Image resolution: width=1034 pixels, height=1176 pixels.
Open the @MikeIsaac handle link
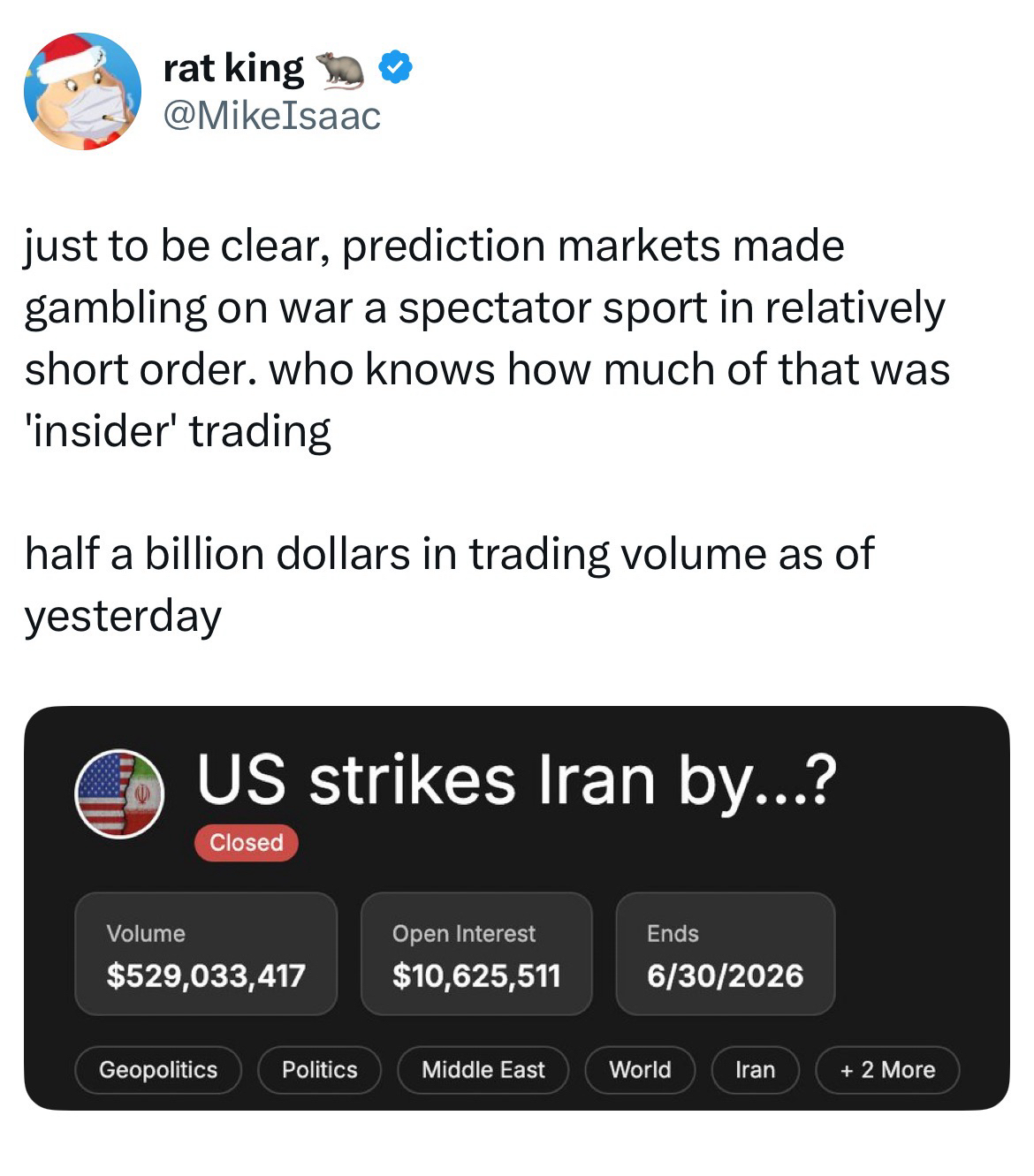pyautogui.click(x=271, y=115)
